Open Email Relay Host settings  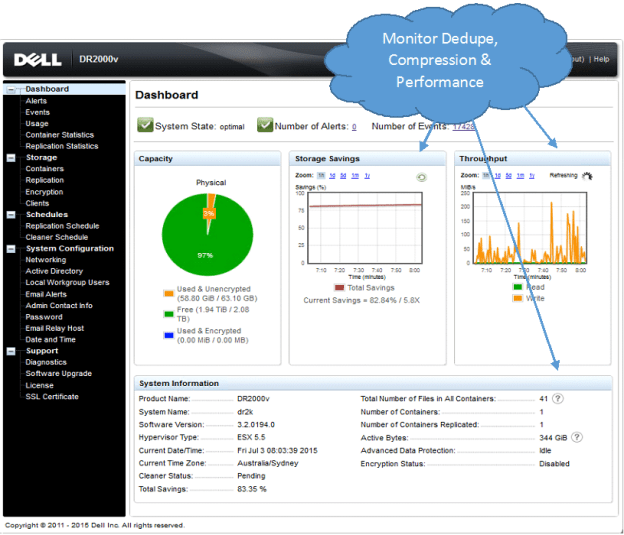pyautogui.click(x=55, y=328)
